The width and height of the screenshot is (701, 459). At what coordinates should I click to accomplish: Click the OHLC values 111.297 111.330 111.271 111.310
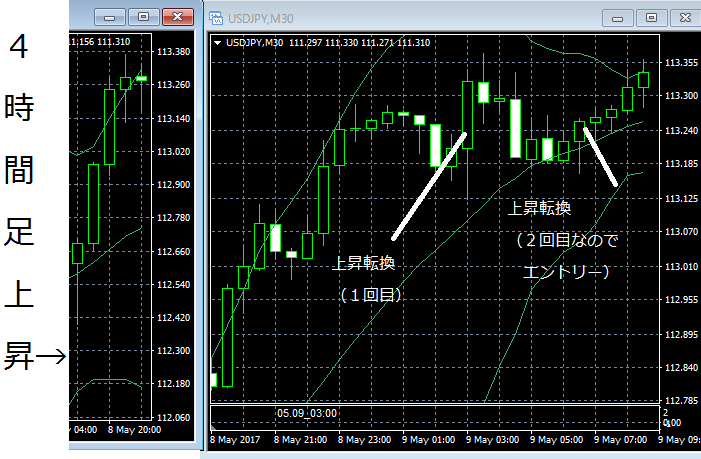(359, 43)
